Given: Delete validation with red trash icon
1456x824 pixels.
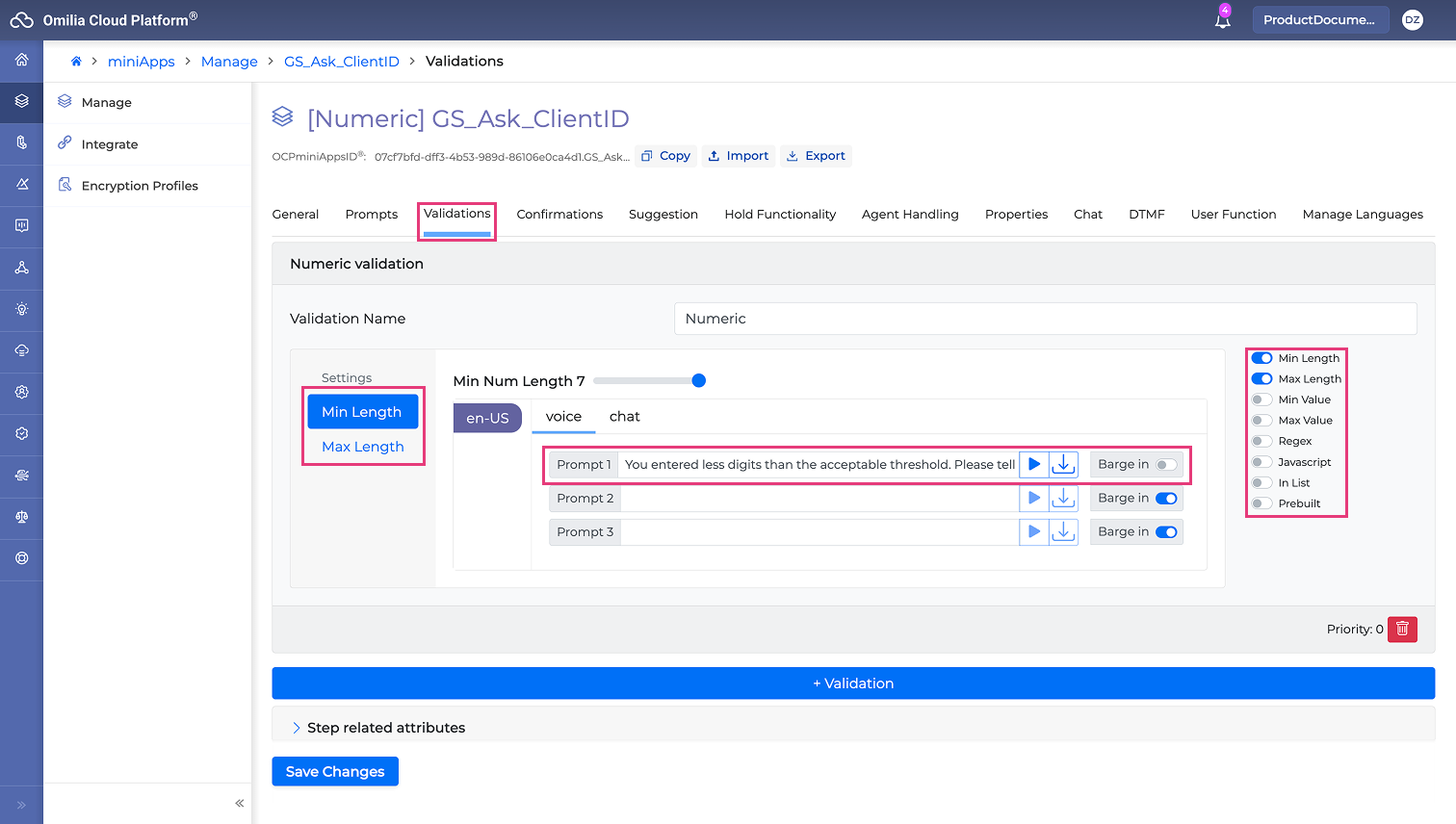Looking at the screenshot, I should (x=1402, y=629).
